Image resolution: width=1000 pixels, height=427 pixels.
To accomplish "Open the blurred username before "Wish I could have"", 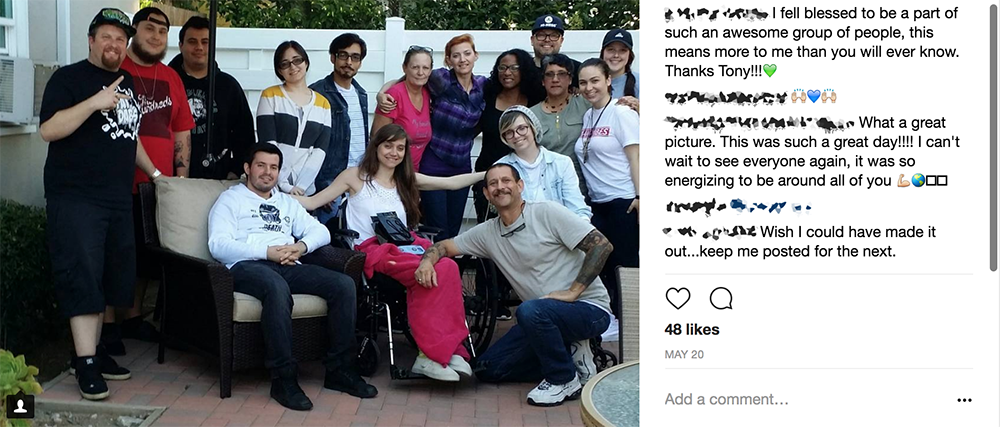I will tap(710, 232).
